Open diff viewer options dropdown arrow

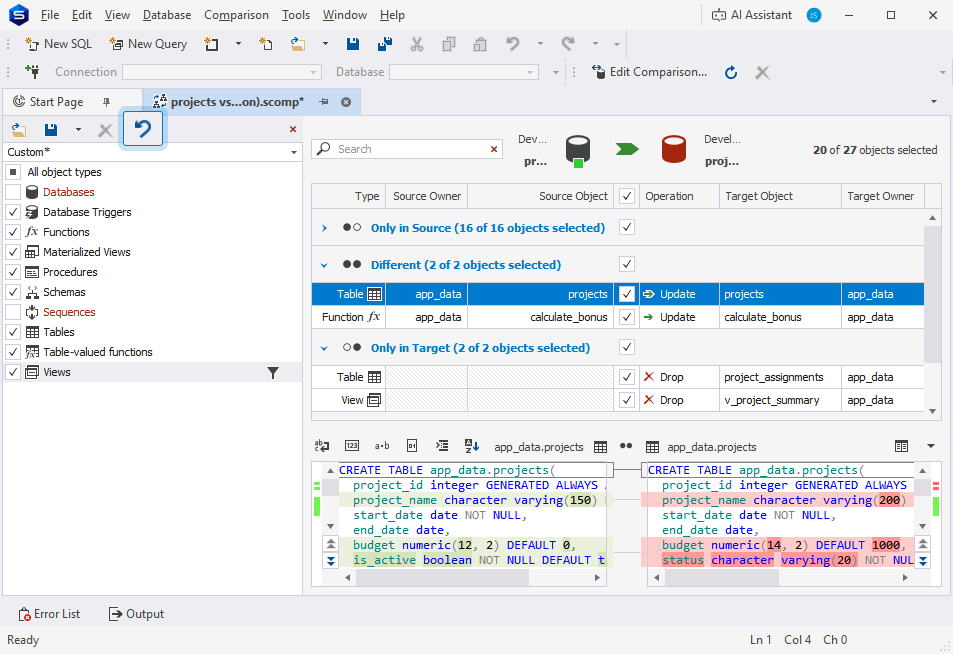[931, 446]
